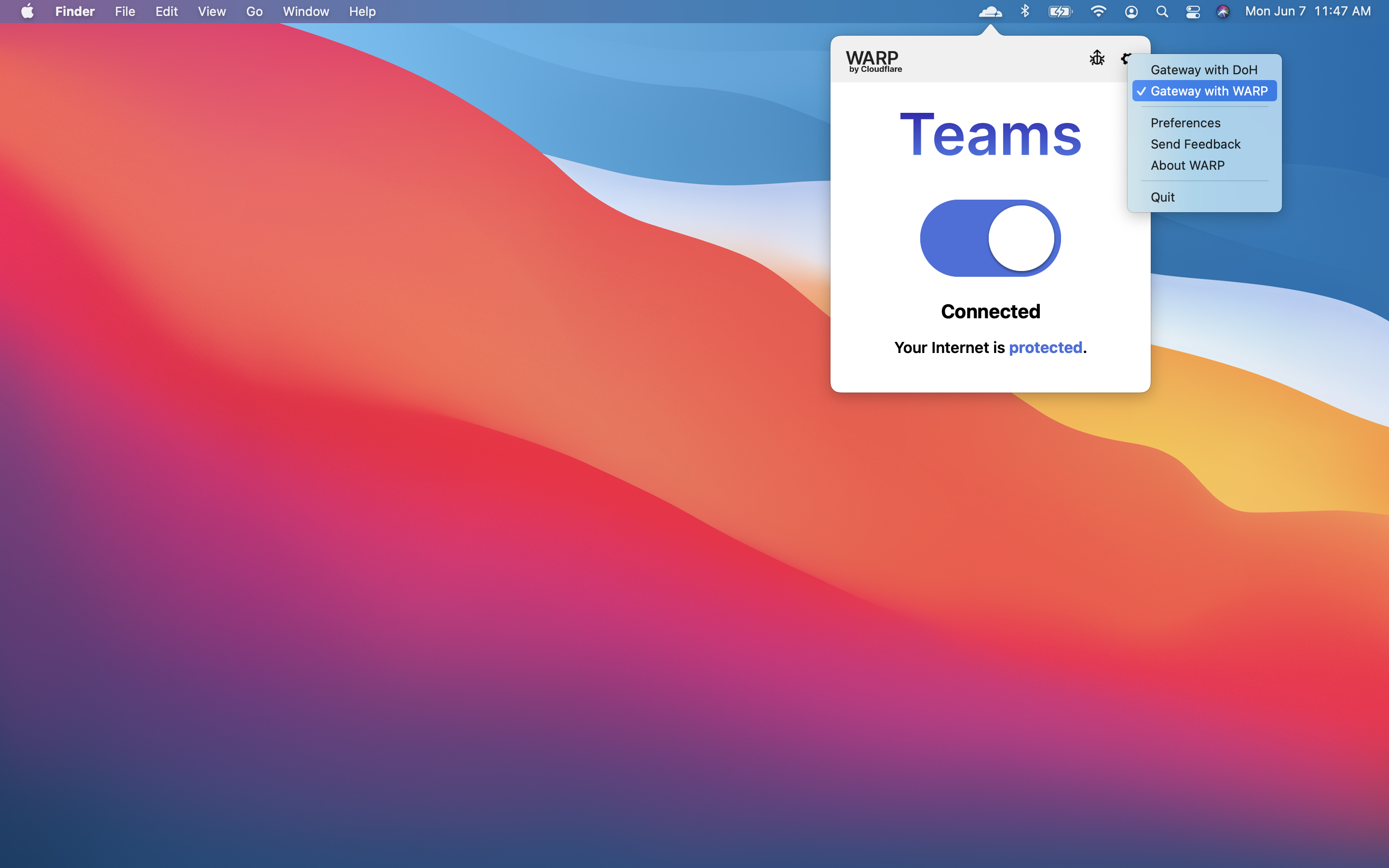The image size is (1389, 868).
Task: Quit the WARP application
Action: (1162, 197)
